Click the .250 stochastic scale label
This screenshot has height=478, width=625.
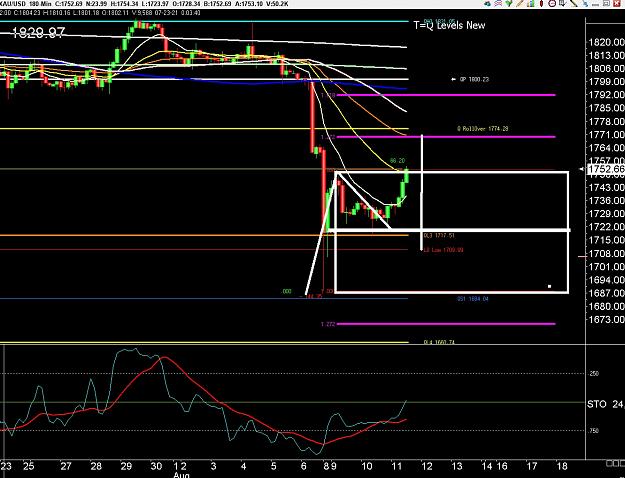594,374
